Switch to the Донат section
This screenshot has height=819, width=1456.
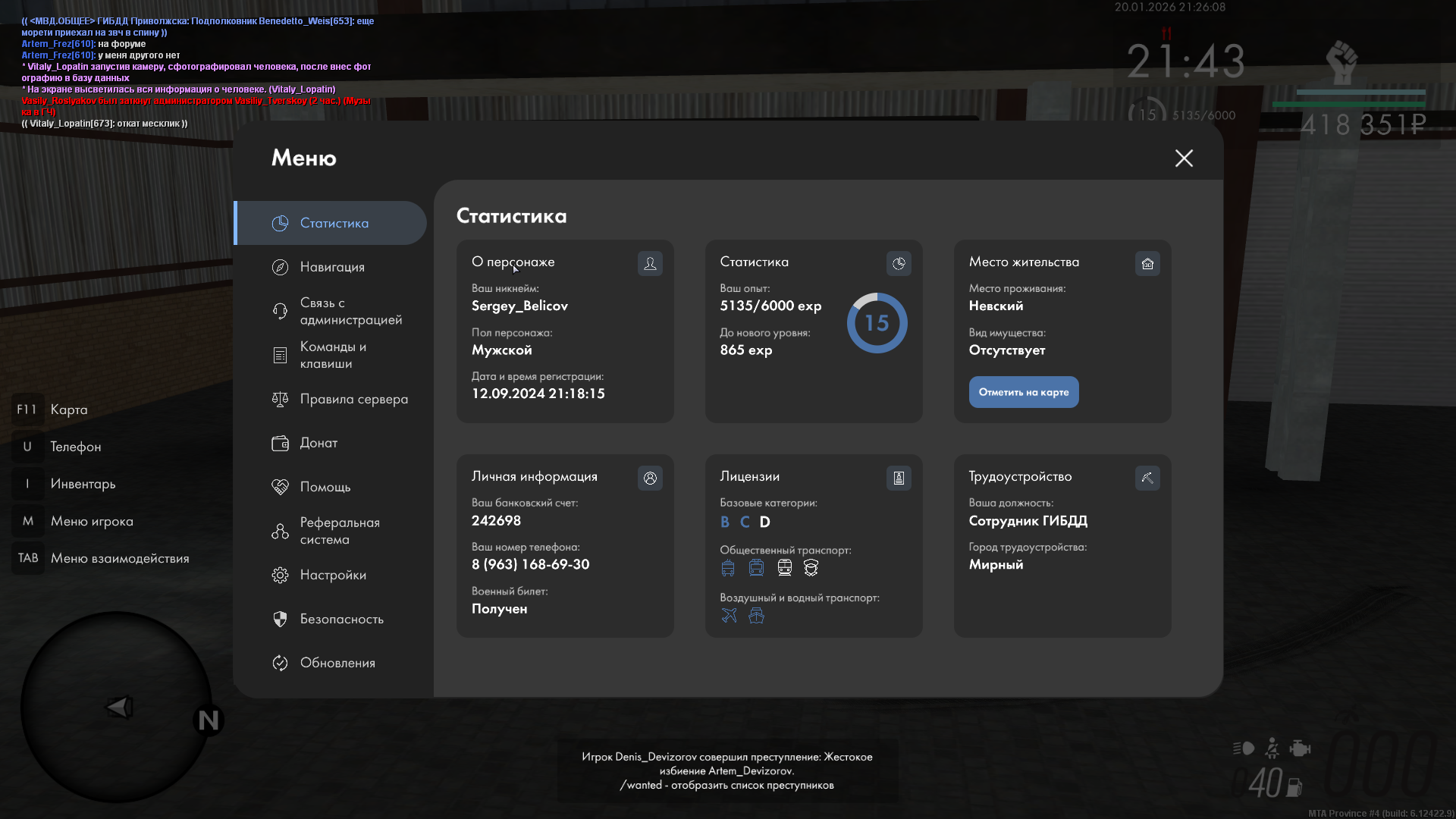pyautogui.click(x=318, y=443)
